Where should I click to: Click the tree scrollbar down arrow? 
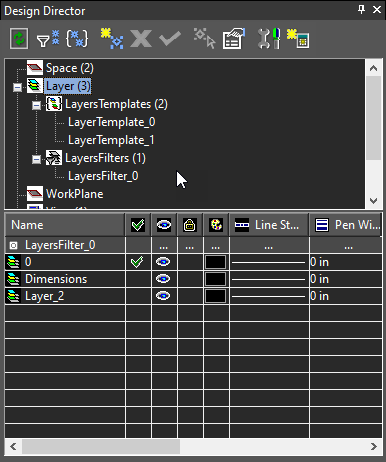(374, 201)
